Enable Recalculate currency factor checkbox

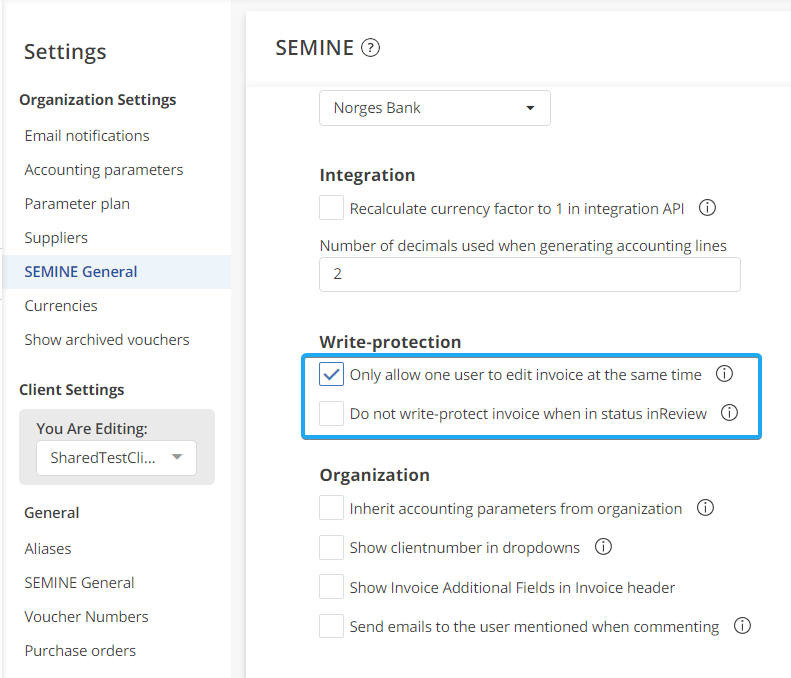pyautogui.click(x=332, y=208)
